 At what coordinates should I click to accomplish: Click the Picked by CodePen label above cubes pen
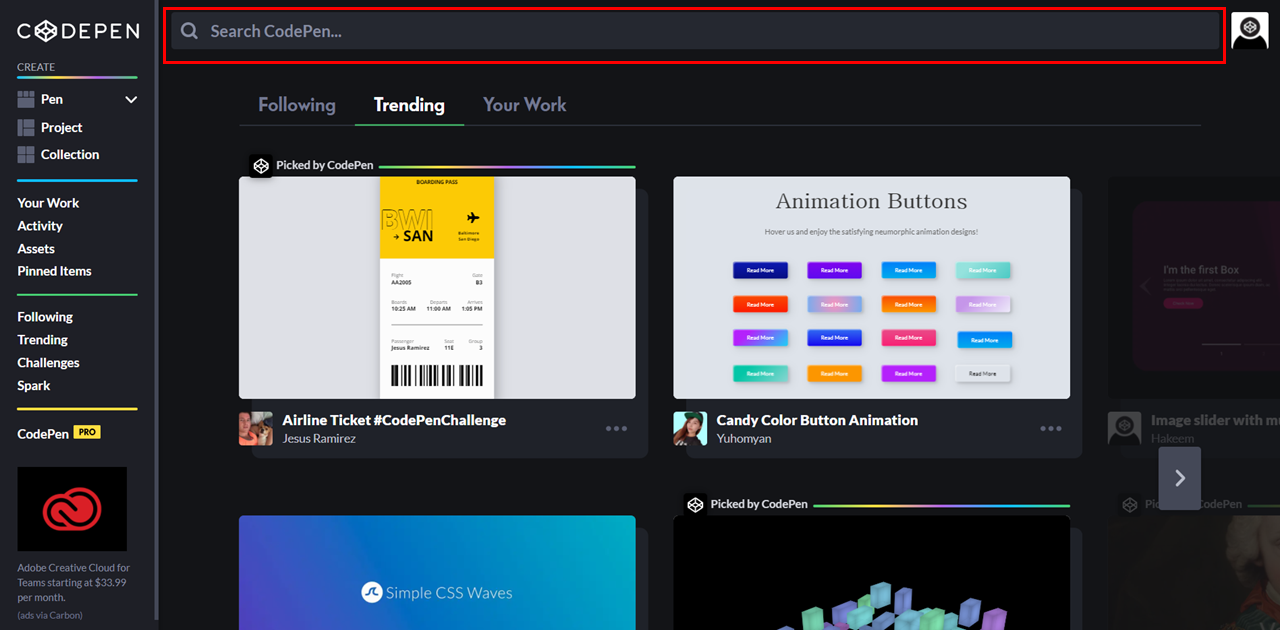pos(759,504)
